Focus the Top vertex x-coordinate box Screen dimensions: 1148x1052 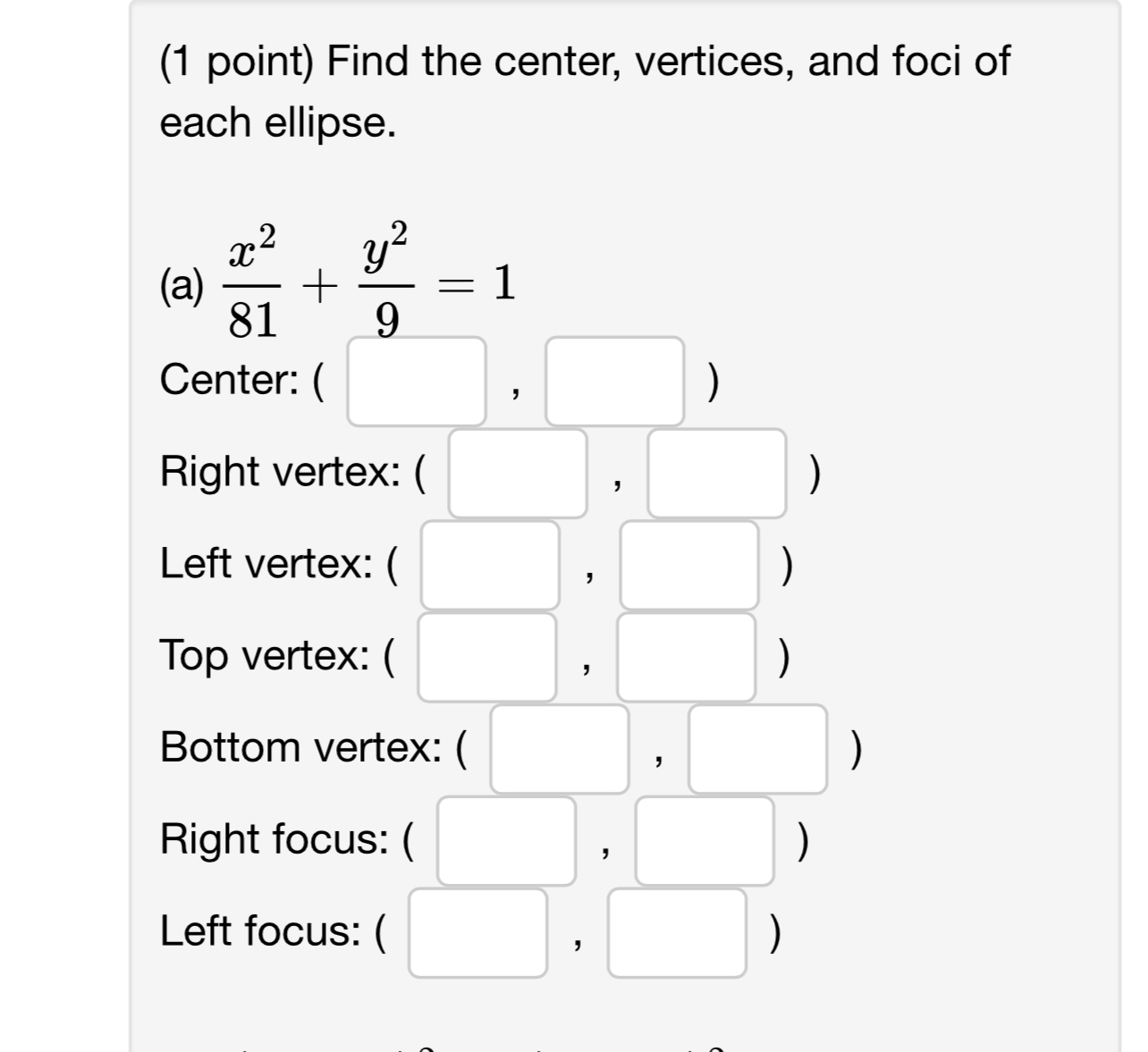point(488,658)
